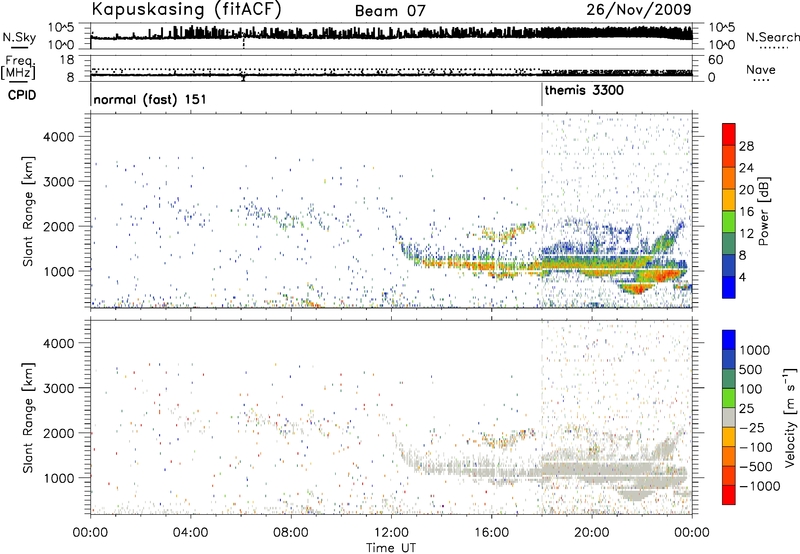Select the "500" velocity color bar label
800x554 pixels.
[750, 369]
